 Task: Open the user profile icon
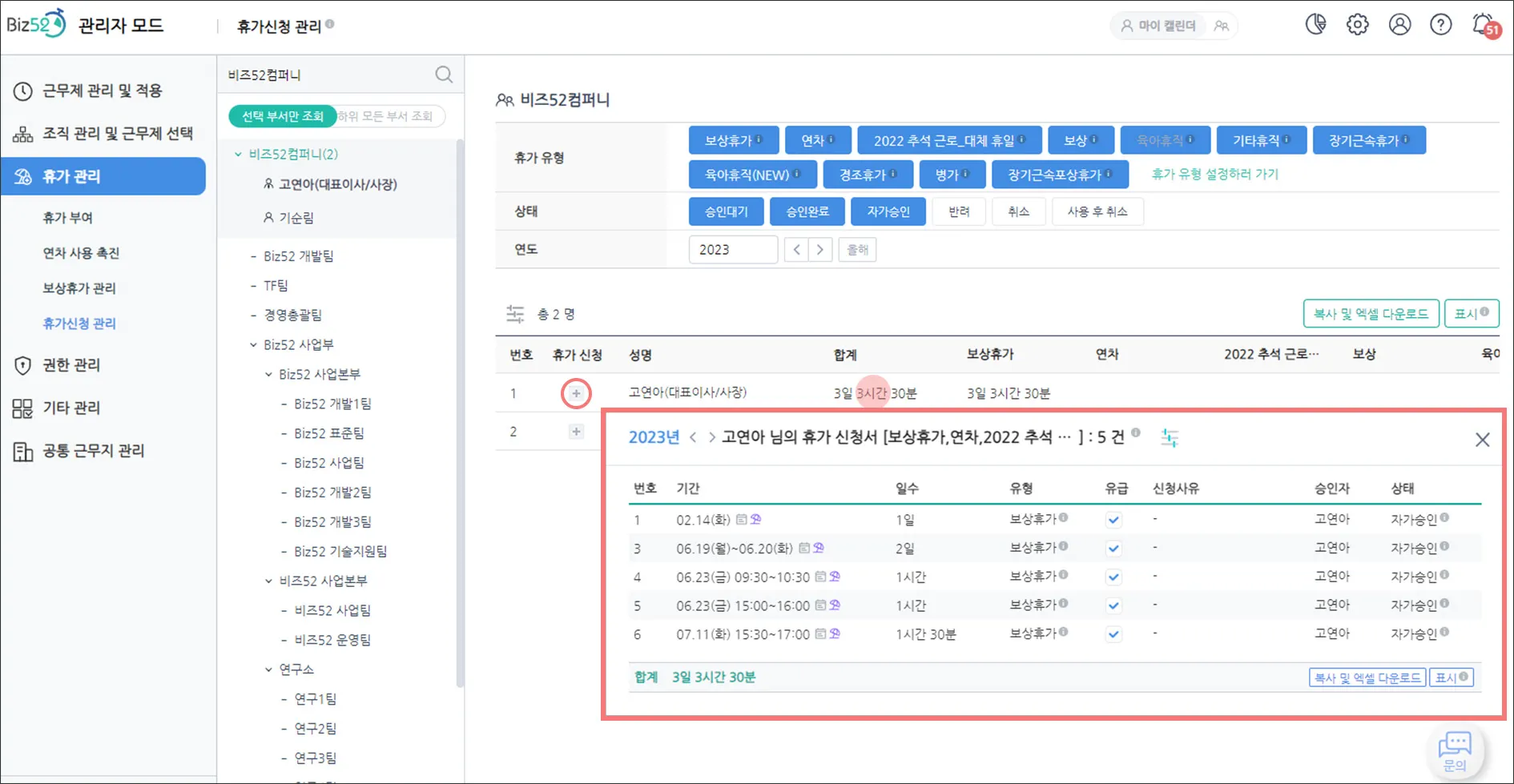point(1399,25)
